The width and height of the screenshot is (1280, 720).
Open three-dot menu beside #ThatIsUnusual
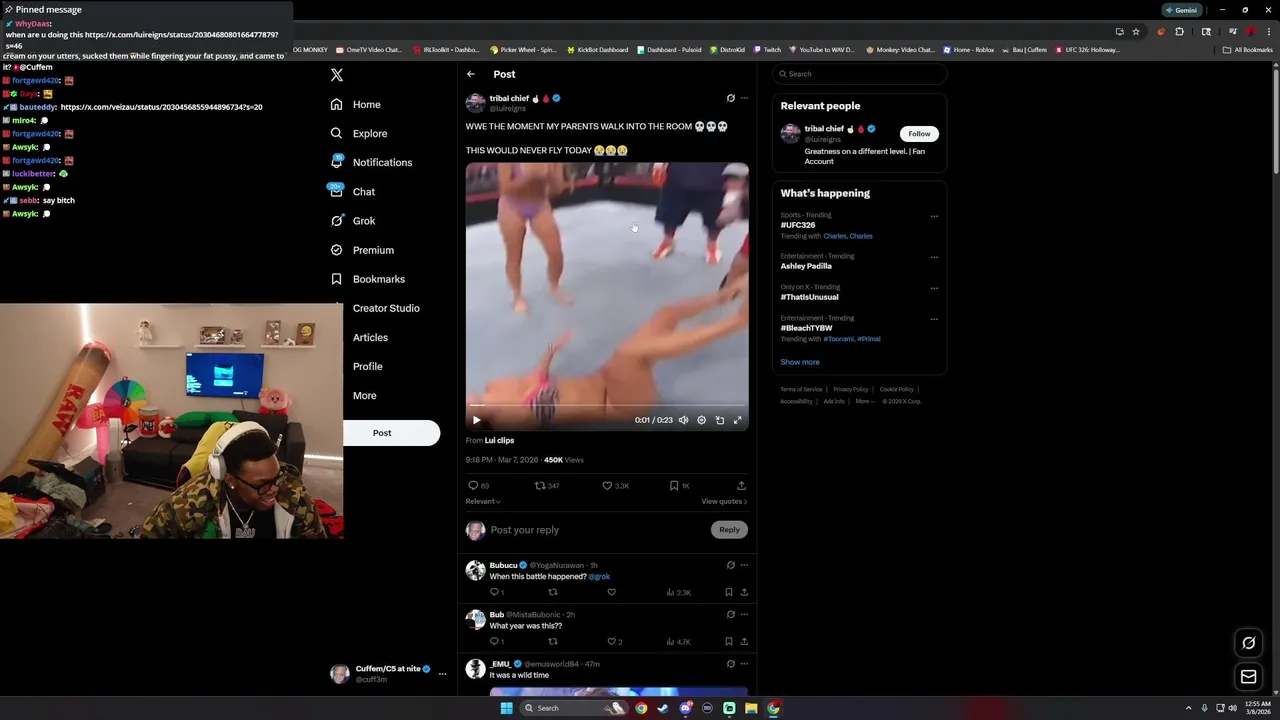(x=934, y=288)
